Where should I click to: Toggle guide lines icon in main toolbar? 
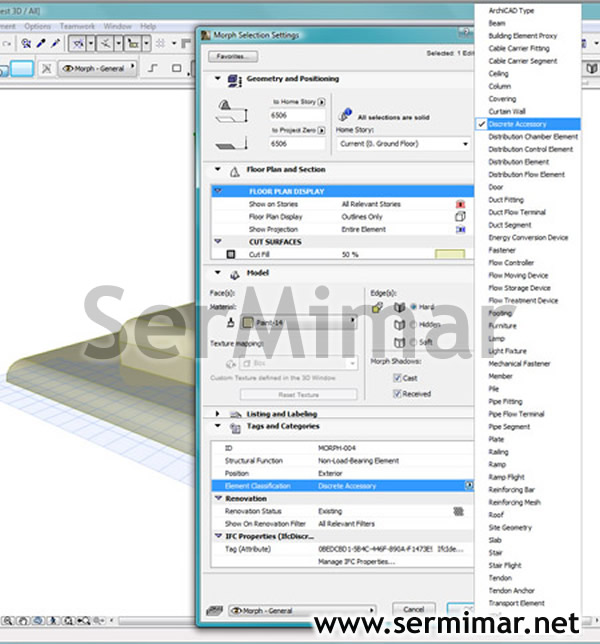[x=78, y=43]
